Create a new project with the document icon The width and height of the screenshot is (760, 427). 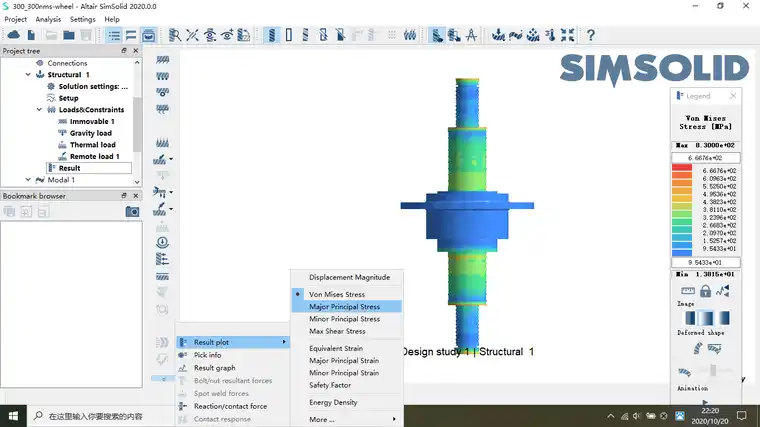[32, 35]
